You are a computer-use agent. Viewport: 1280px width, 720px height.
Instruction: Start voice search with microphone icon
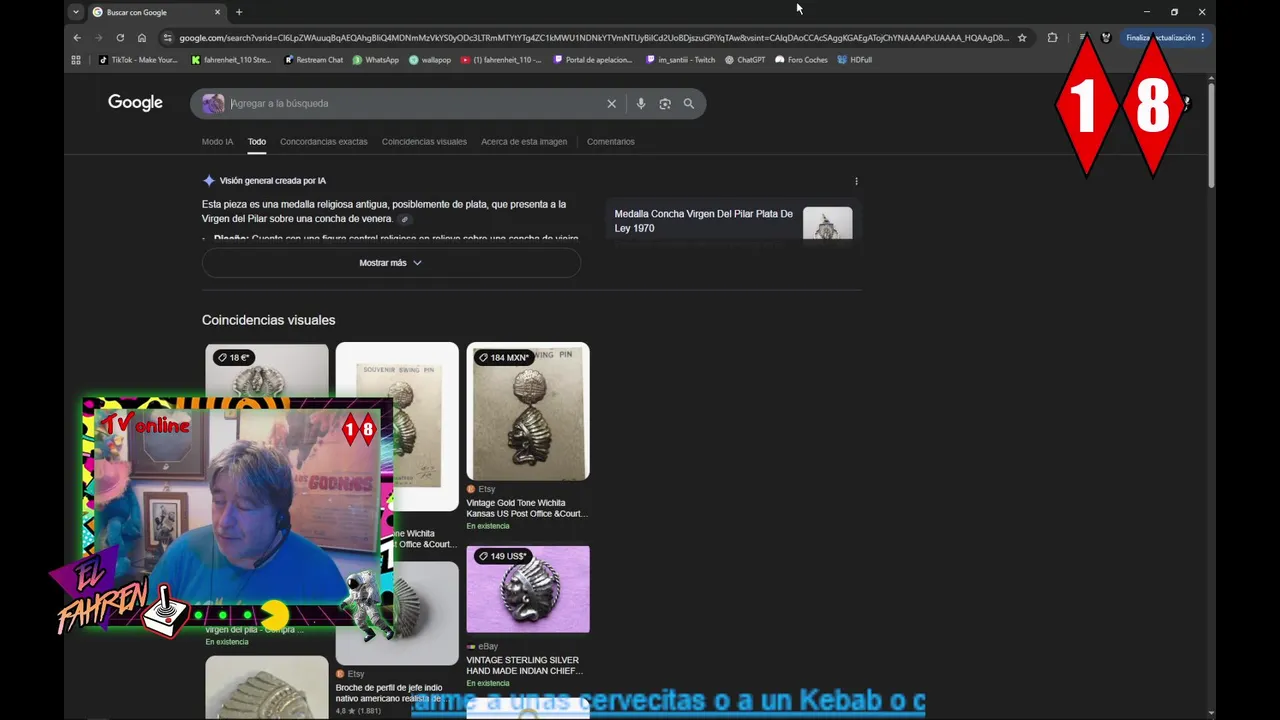pos(641,104)
